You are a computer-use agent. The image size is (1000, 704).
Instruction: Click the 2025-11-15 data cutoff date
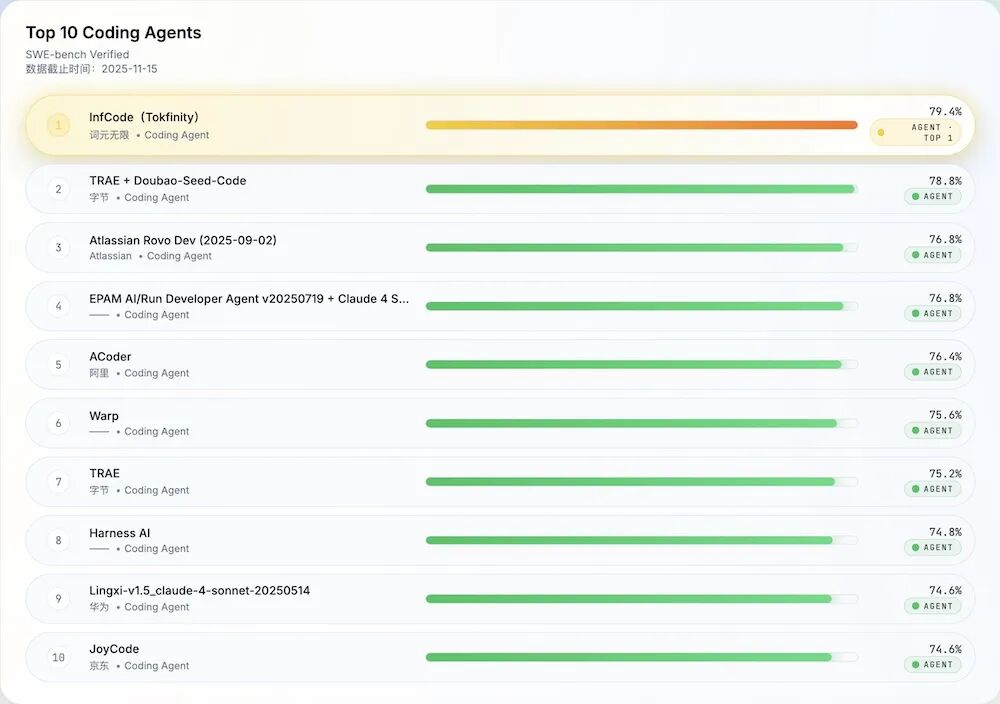pyautogui.click(x=129, y=69)
